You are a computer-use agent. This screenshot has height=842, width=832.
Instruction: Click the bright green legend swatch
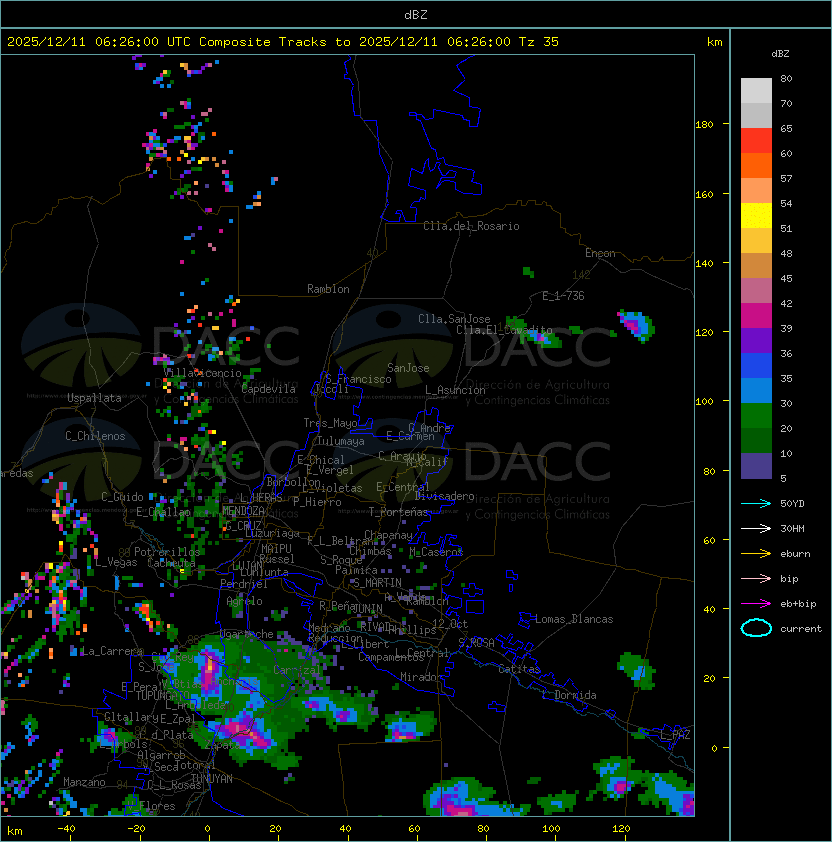tap(756, 416)
